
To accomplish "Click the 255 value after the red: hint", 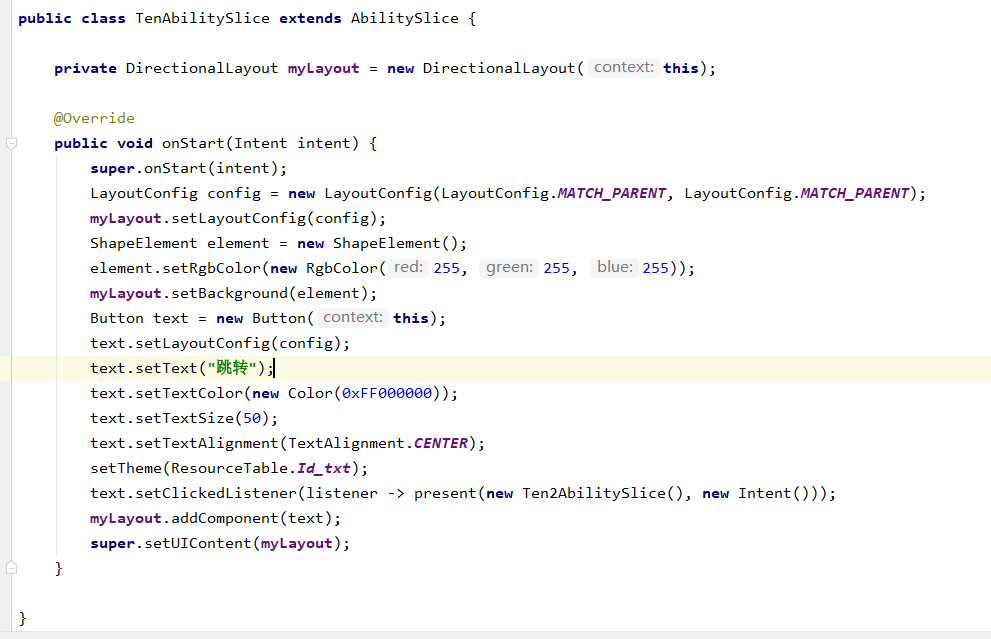I will 447,268.
